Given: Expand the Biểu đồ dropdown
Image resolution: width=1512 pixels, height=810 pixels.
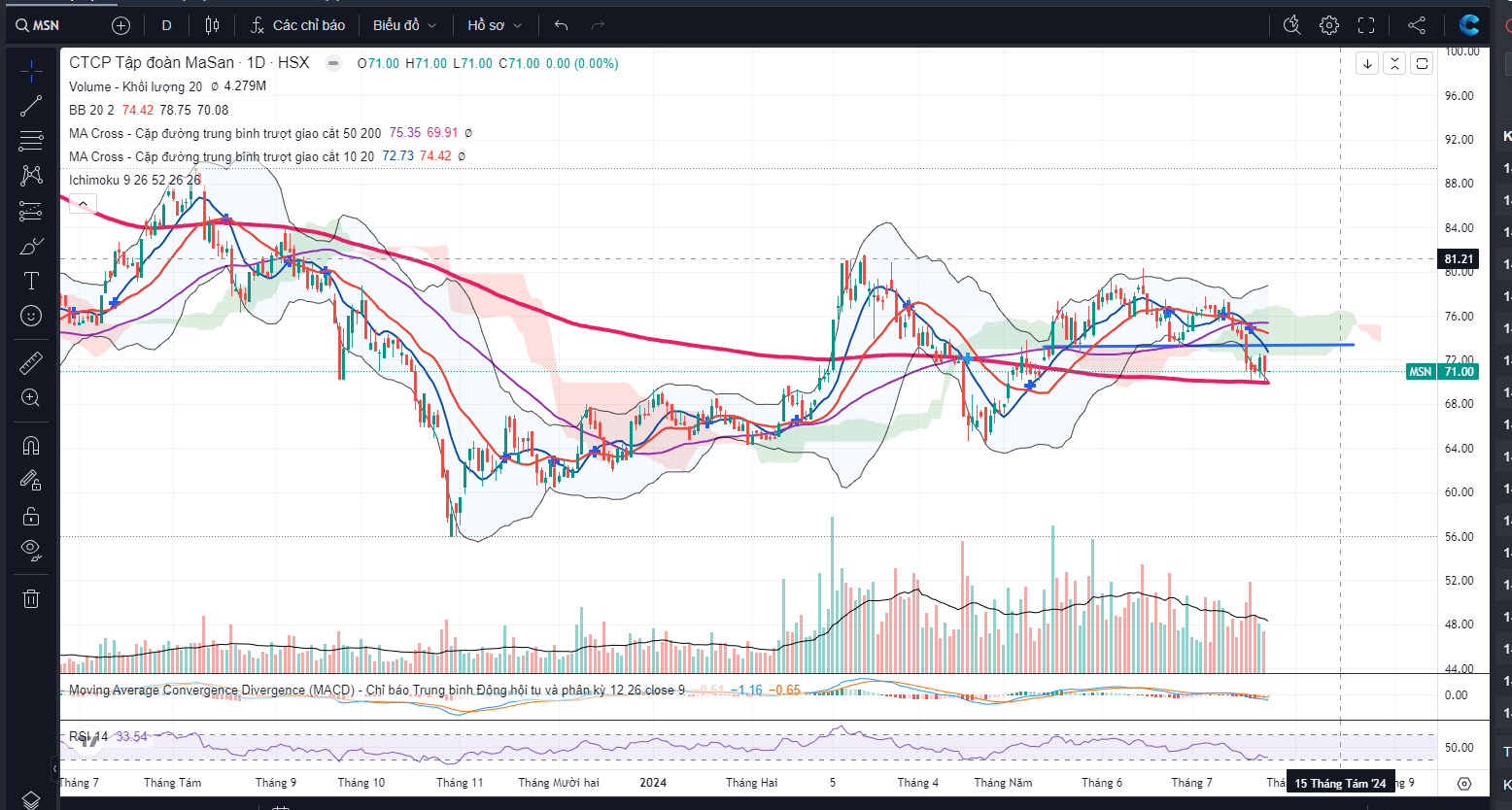Looking at the screenshot, I should [405, 25].
